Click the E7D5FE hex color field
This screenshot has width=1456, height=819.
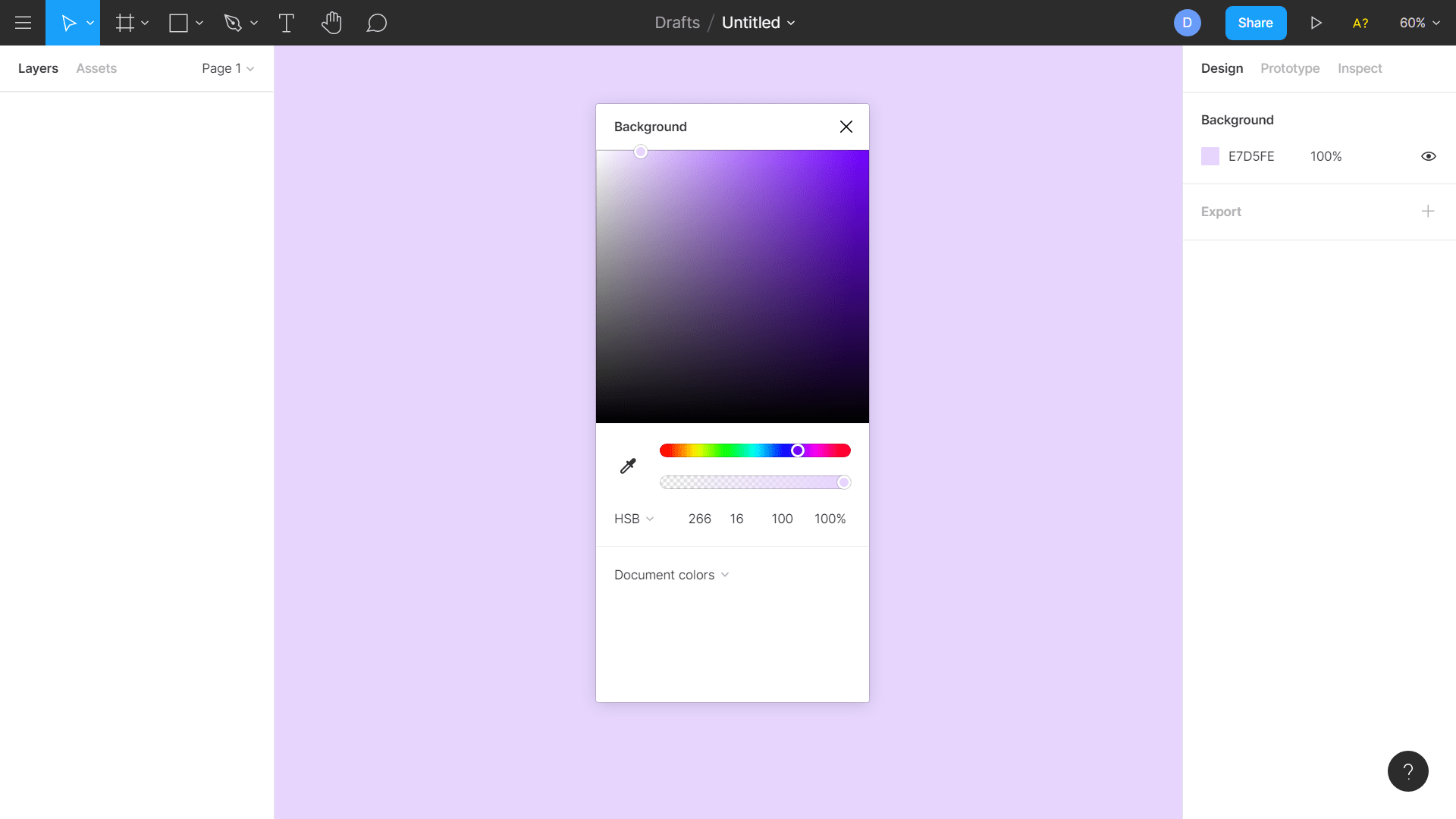(1251, 156)
